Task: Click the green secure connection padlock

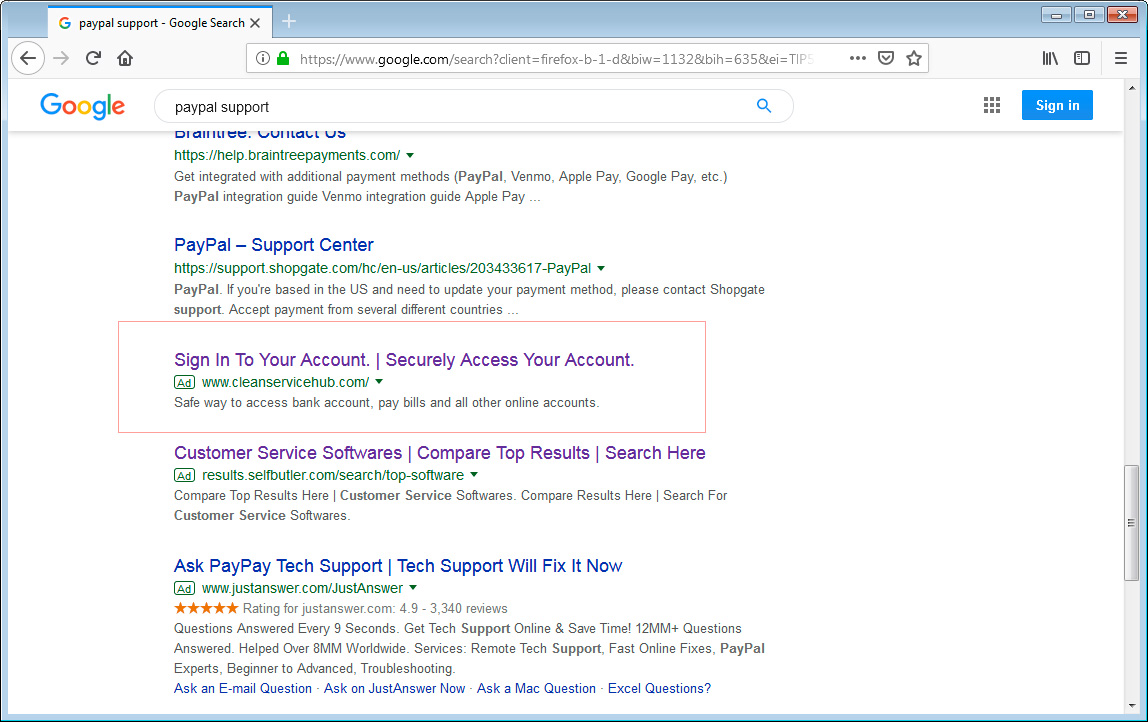Action: click(283, 59)
